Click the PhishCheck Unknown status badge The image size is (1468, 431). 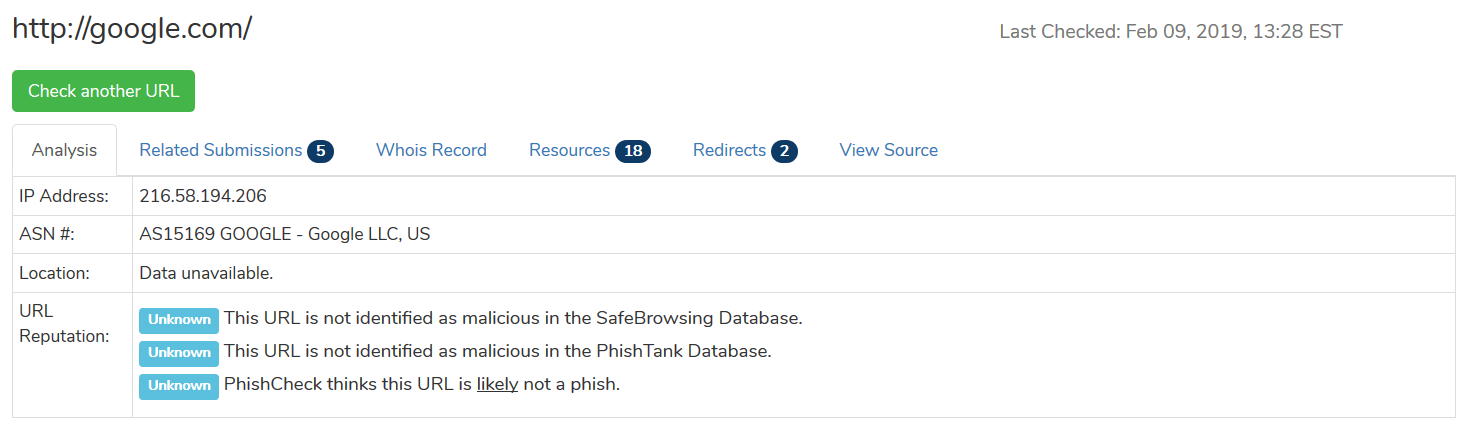pyautogui.click(x=179, y=385)
